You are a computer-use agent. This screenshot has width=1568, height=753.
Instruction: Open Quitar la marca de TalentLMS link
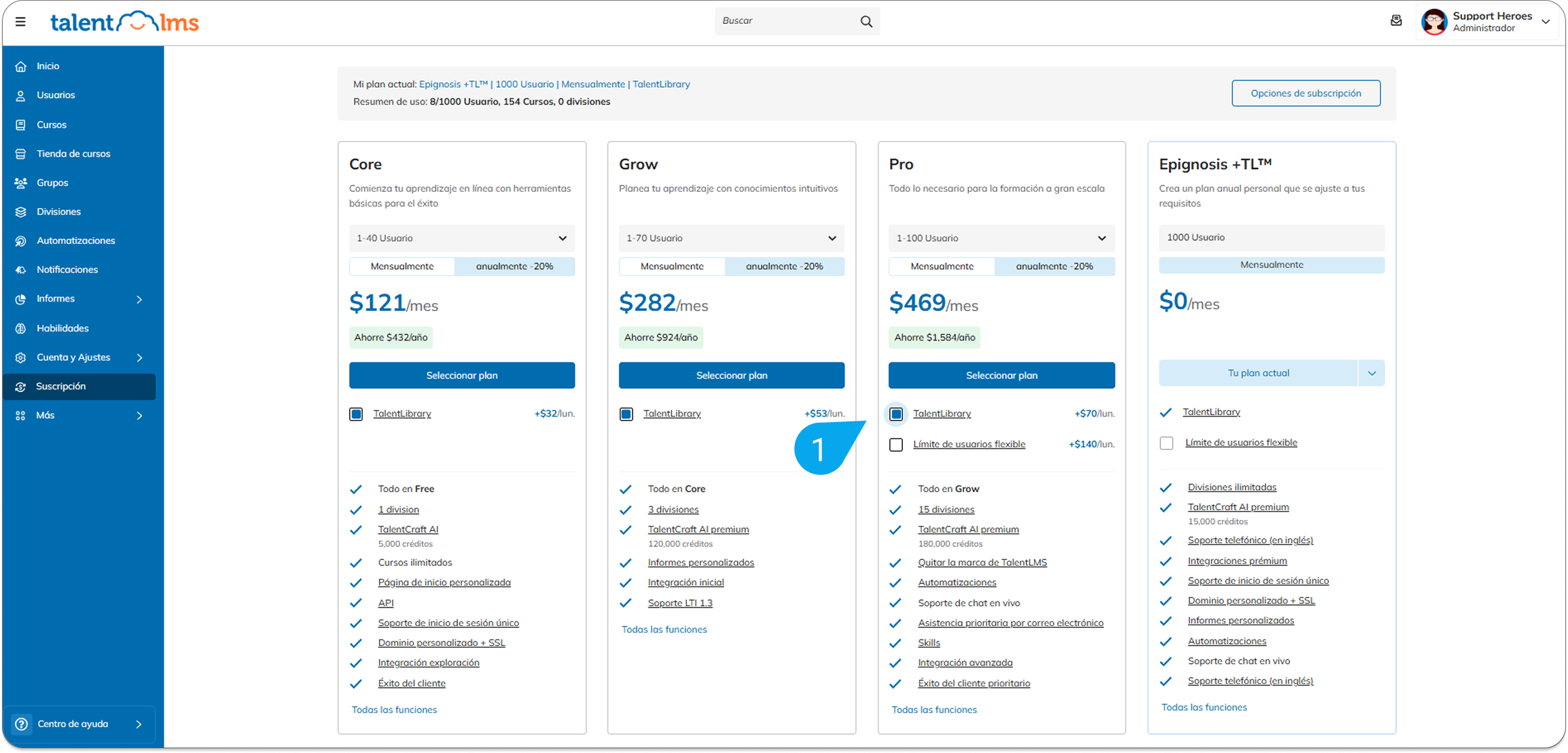coord(982,563)
